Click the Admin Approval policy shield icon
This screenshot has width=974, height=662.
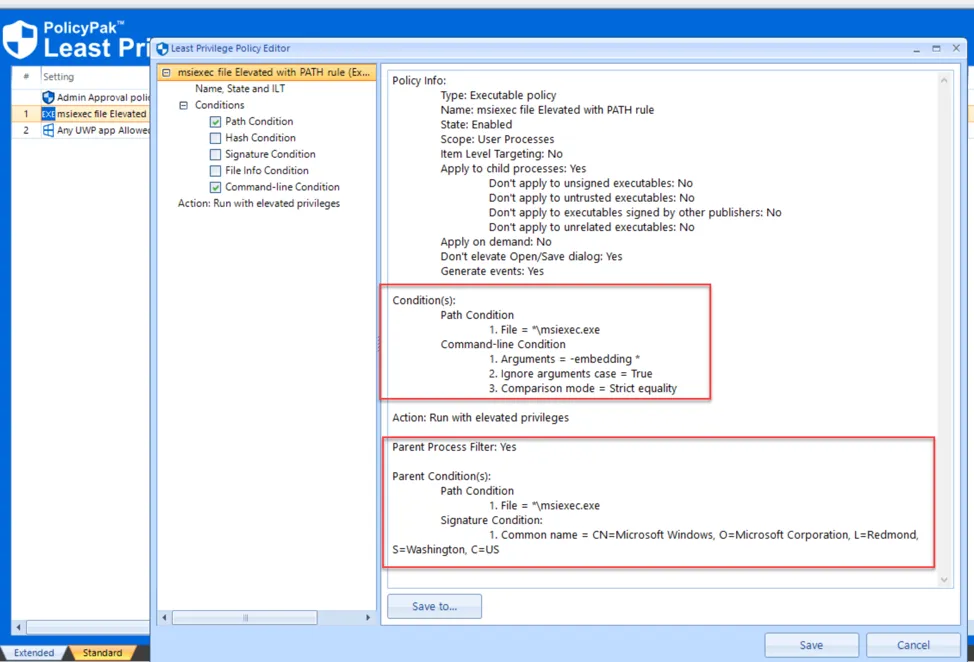48,97
